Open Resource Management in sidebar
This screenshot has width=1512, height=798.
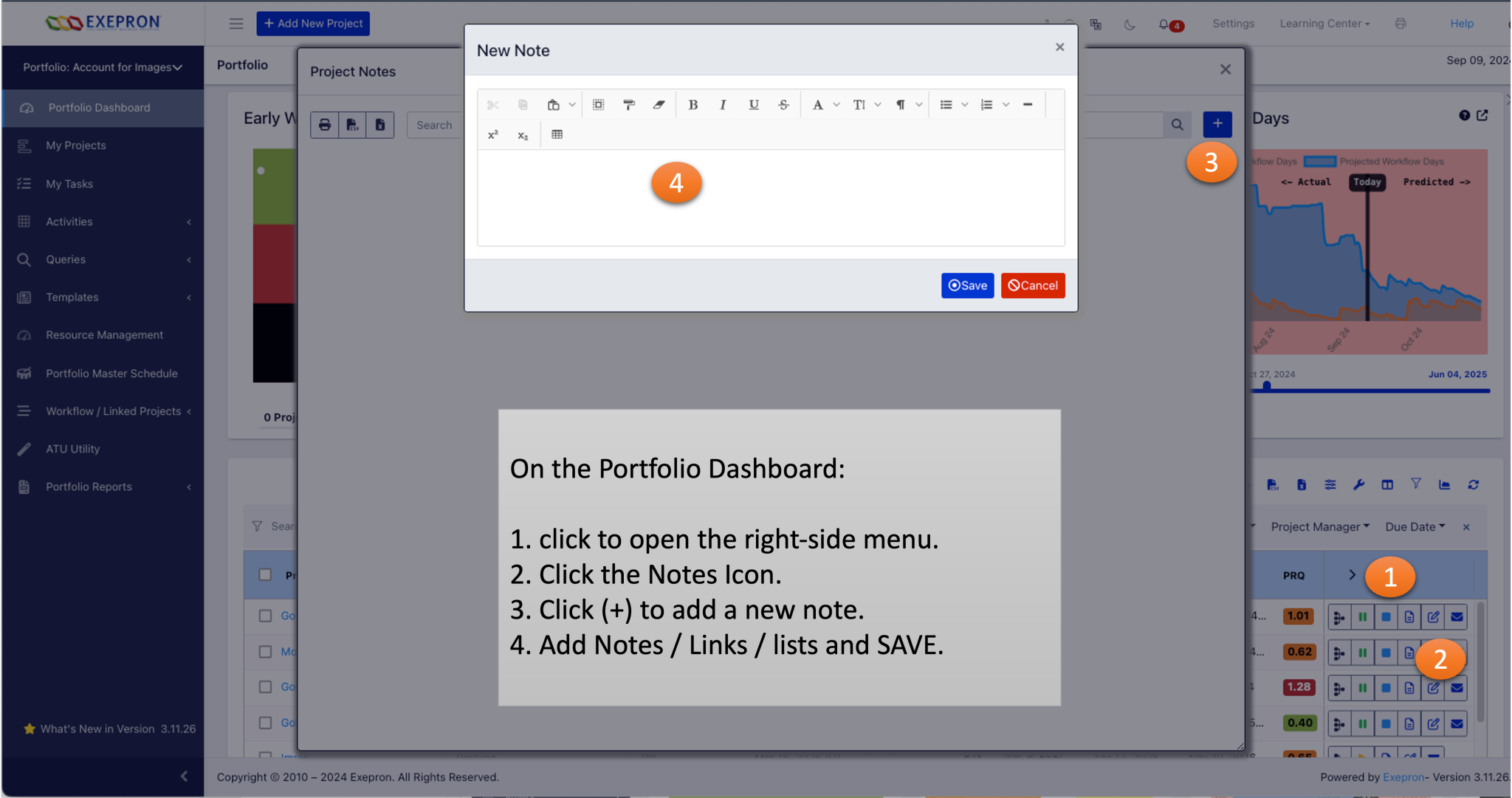click(x=103, y=335)
